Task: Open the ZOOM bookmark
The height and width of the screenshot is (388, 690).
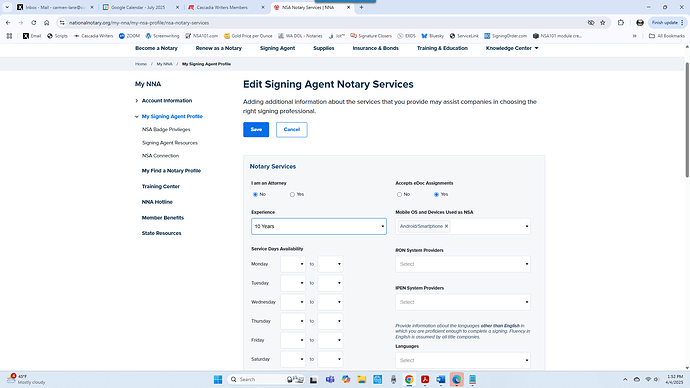Action: [129, 36]
